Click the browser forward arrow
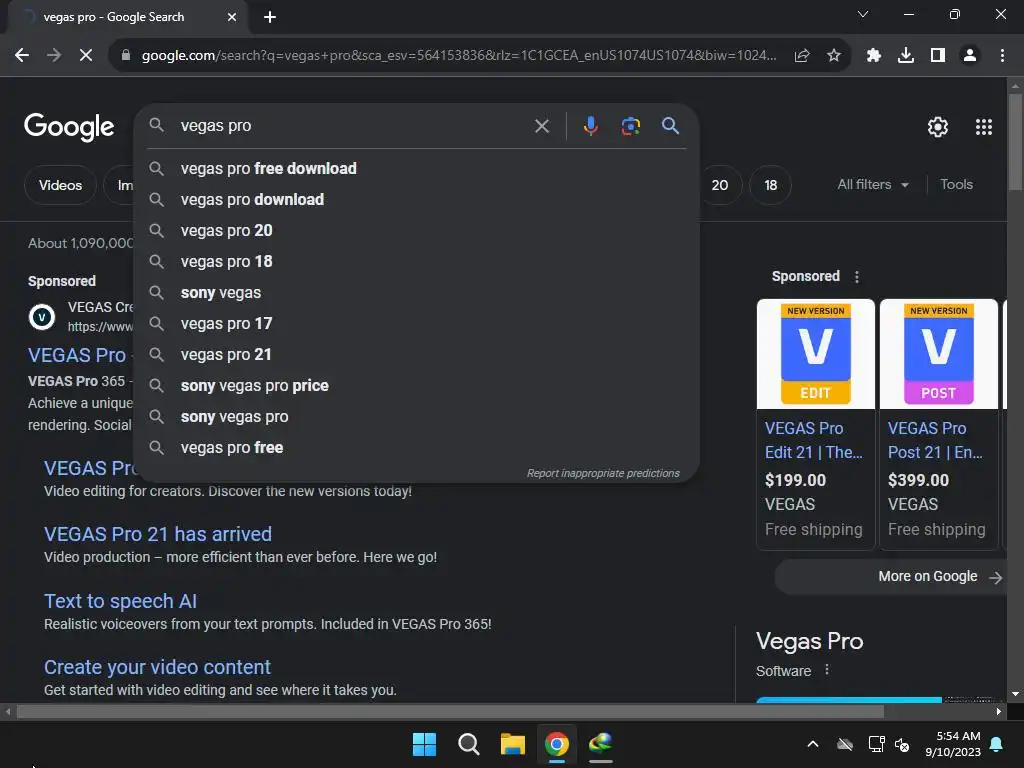The image size is (1024, 768). 54,56
